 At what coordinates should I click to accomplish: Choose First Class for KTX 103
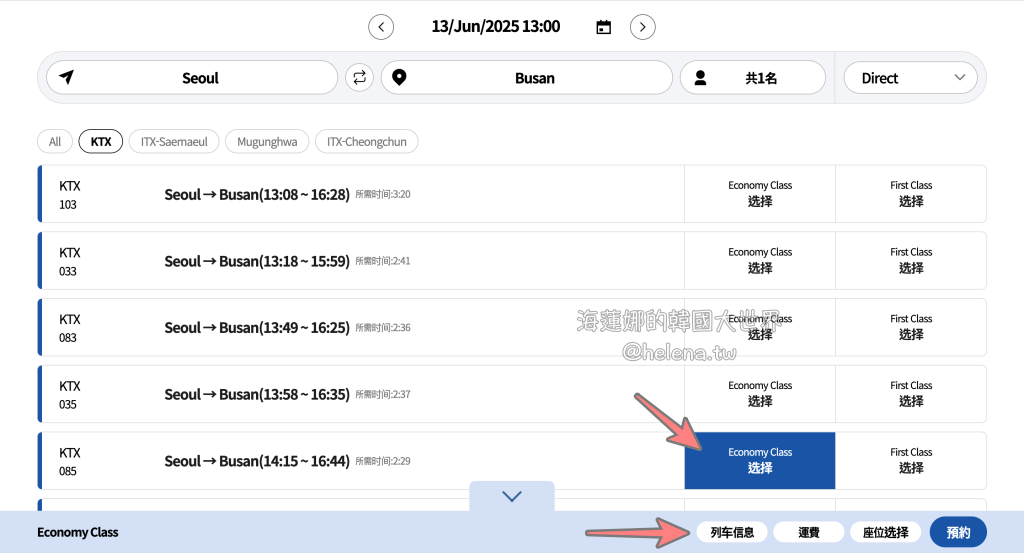pos(911,194)
